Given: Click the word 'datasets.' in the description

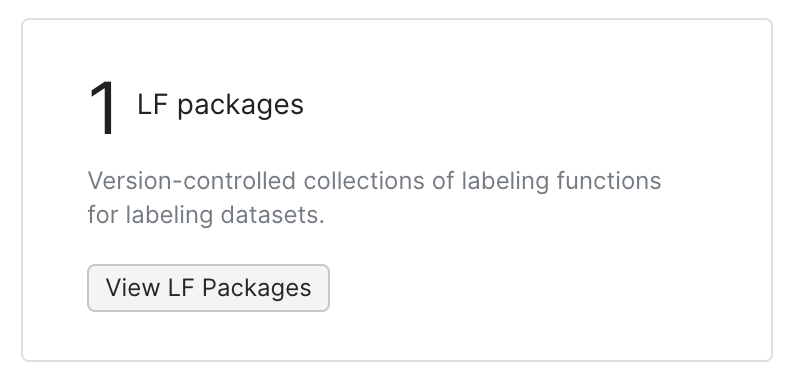Looking at the screenshot, I should (273, 215).
